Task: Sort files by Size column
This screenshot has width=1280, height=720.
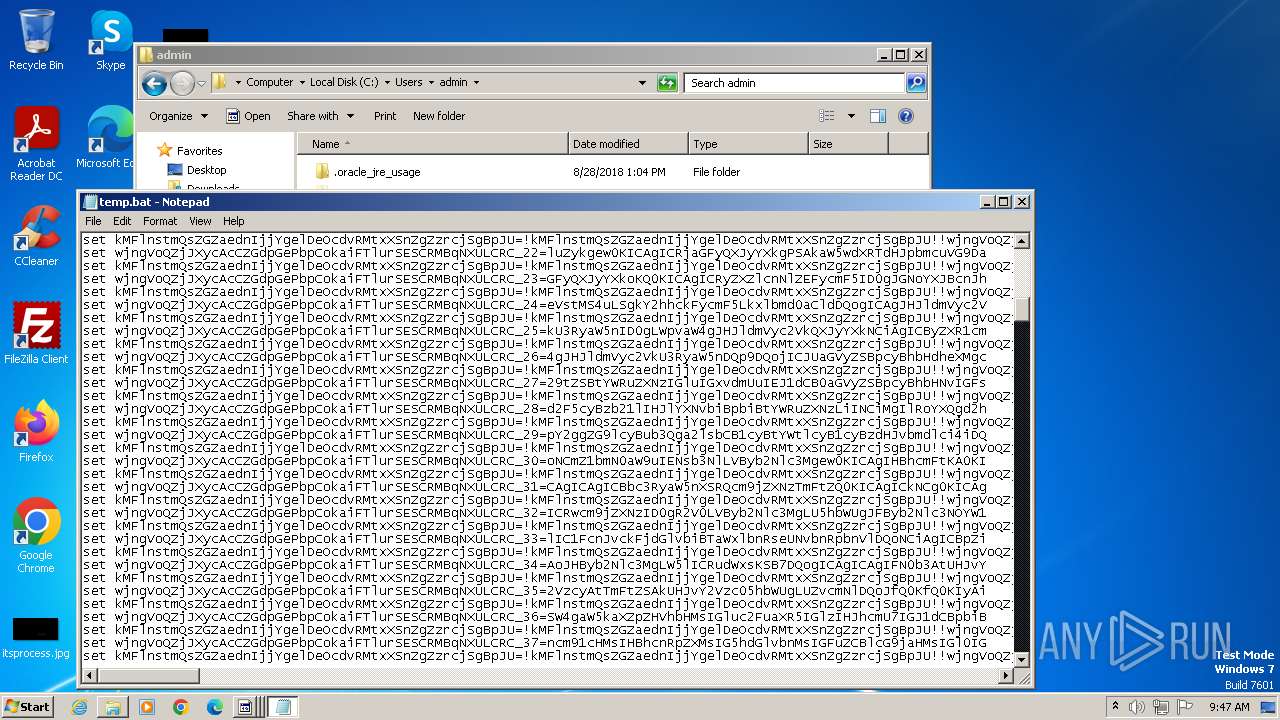Action: [847, 144]
